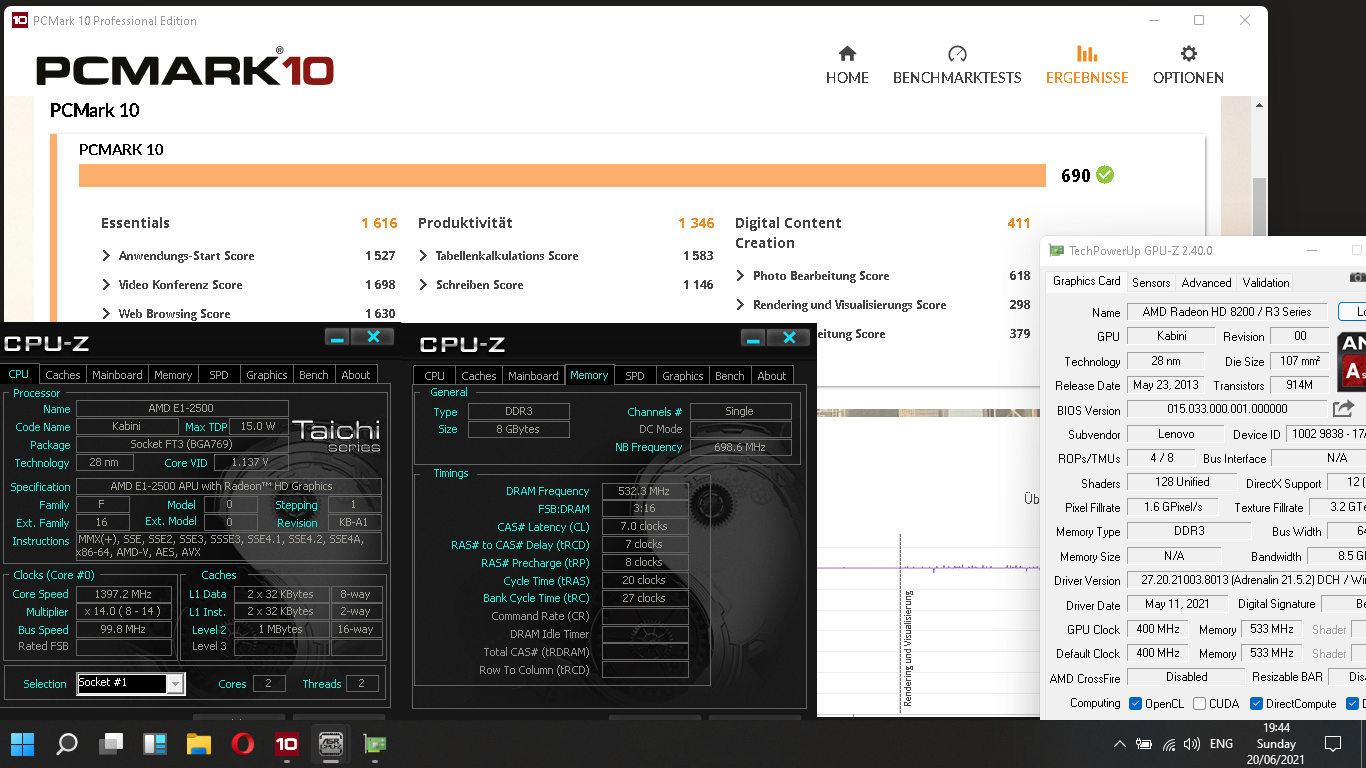Open network Wi-Fi tray icon
Screen dimensions: 1366x768
[x=1168, y=744]
